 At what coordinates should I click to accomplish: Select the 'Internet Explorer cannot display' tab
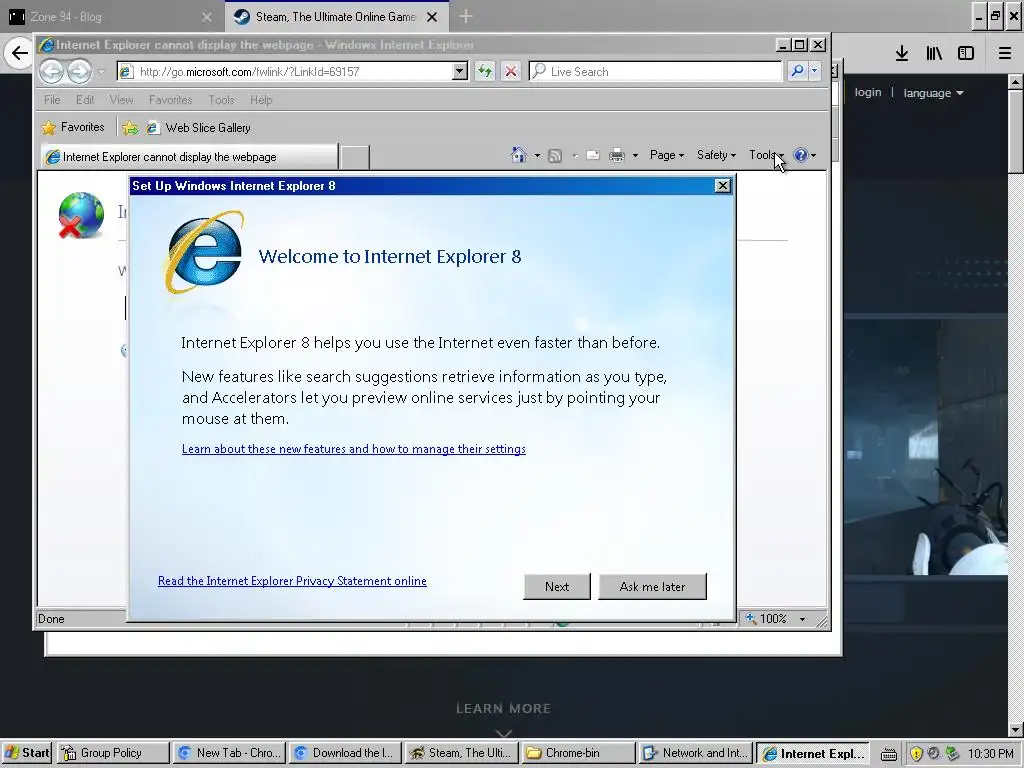coord(189,157)
